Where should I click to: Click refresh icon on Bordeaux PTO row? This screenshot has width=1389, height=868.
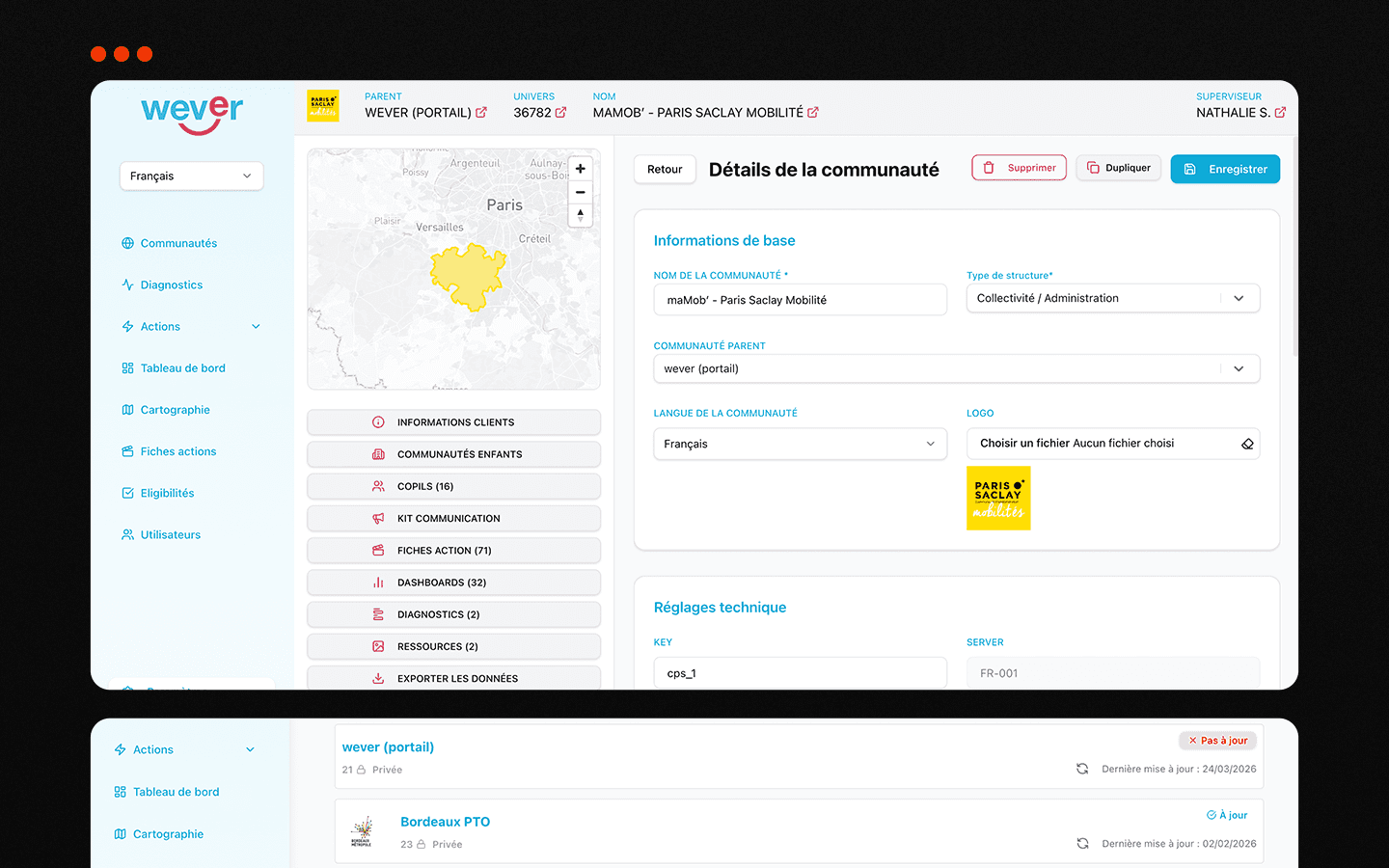[x=1082, y=843]
